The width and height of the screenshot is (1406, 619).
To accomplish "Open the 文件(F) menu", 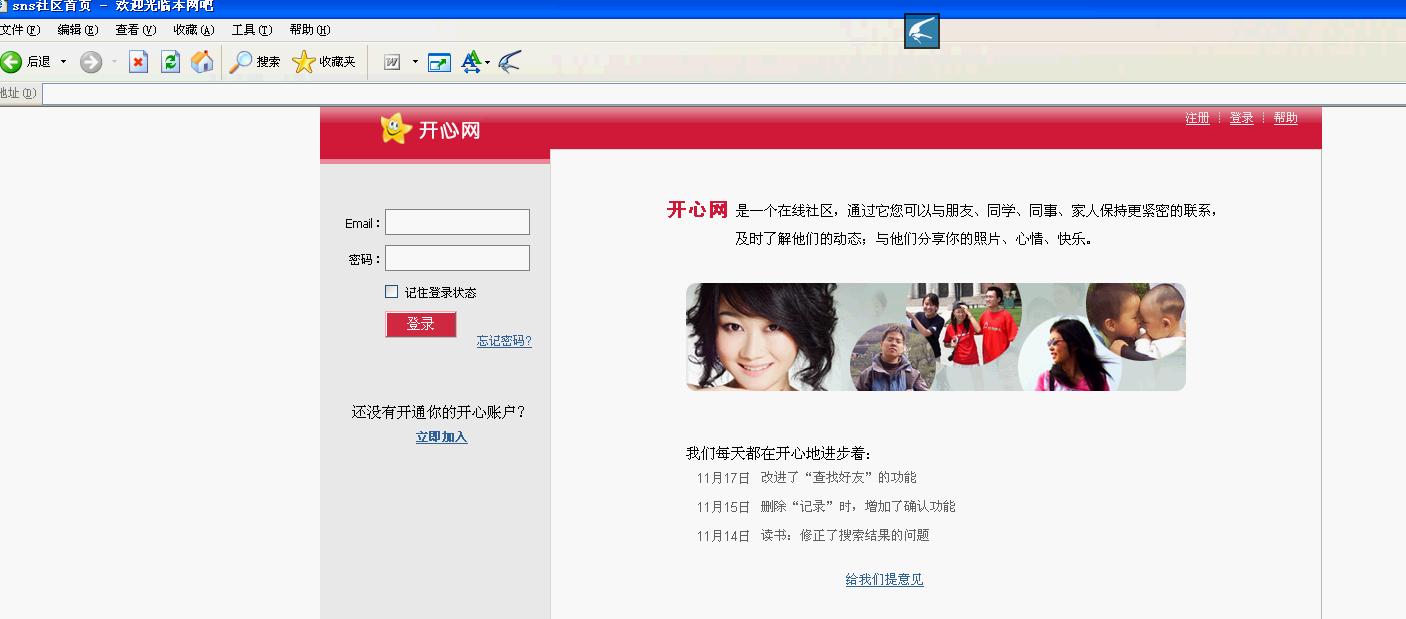I will pyautogui.click(x=20, y=30).
